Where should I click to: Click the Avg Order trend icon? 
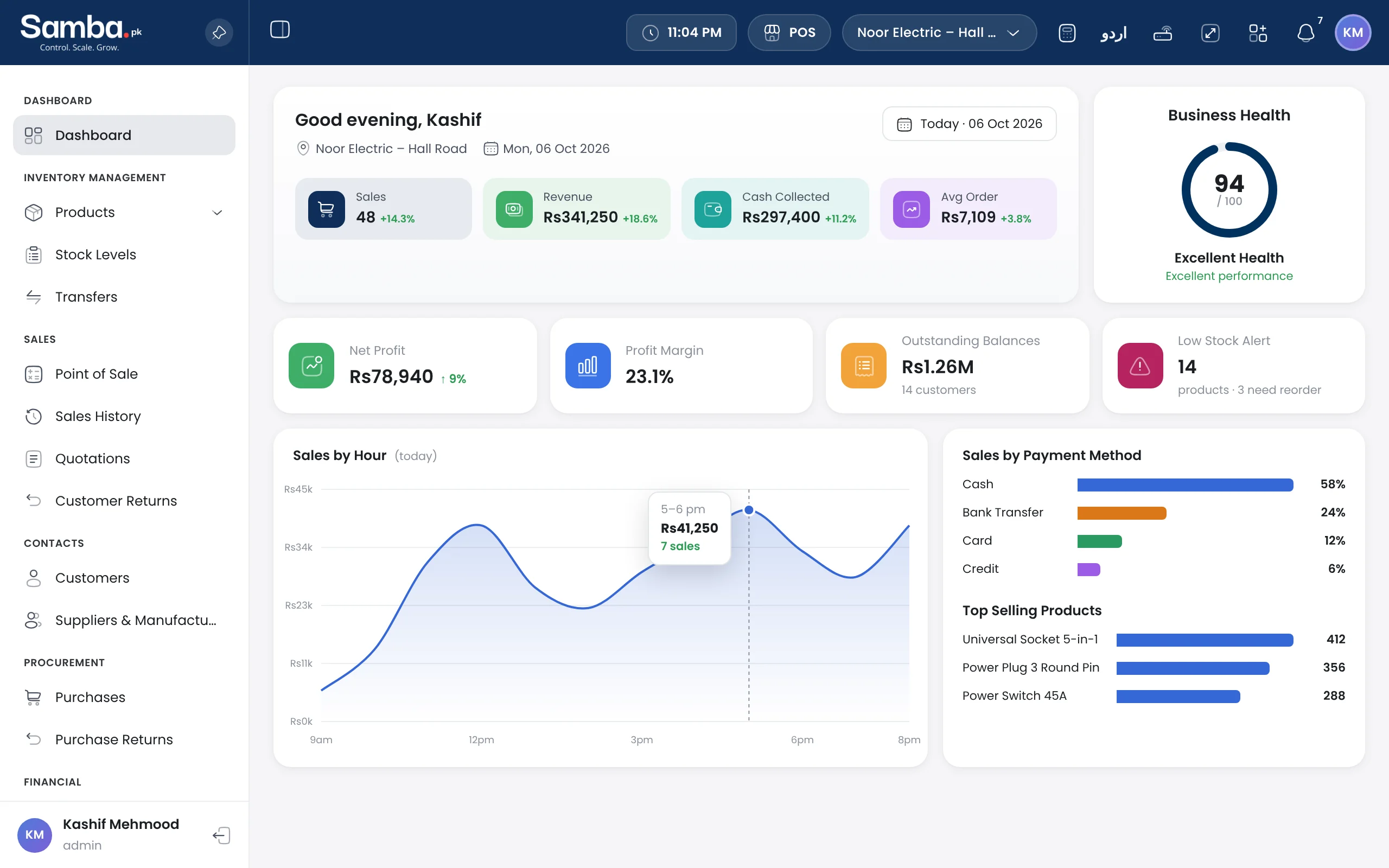(x=912, y=209)
